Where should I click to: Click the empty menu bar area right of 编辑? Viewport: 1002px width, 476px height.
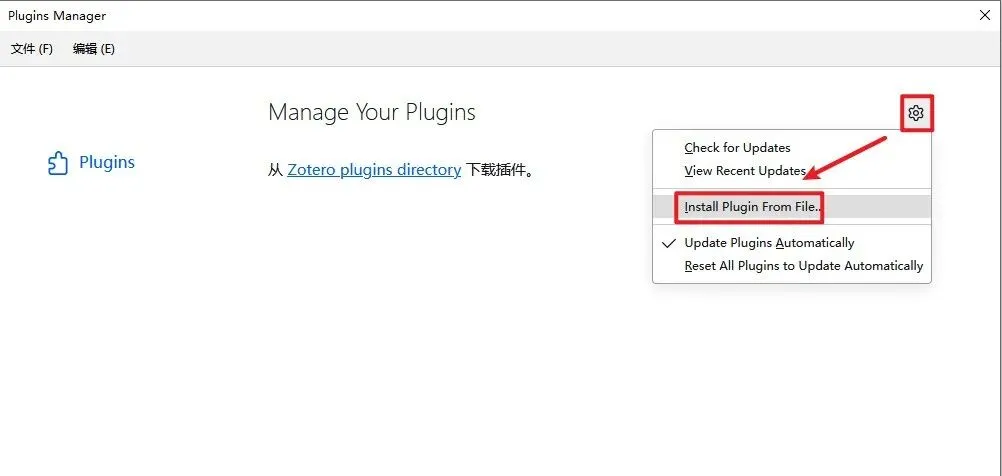(500, 49)
